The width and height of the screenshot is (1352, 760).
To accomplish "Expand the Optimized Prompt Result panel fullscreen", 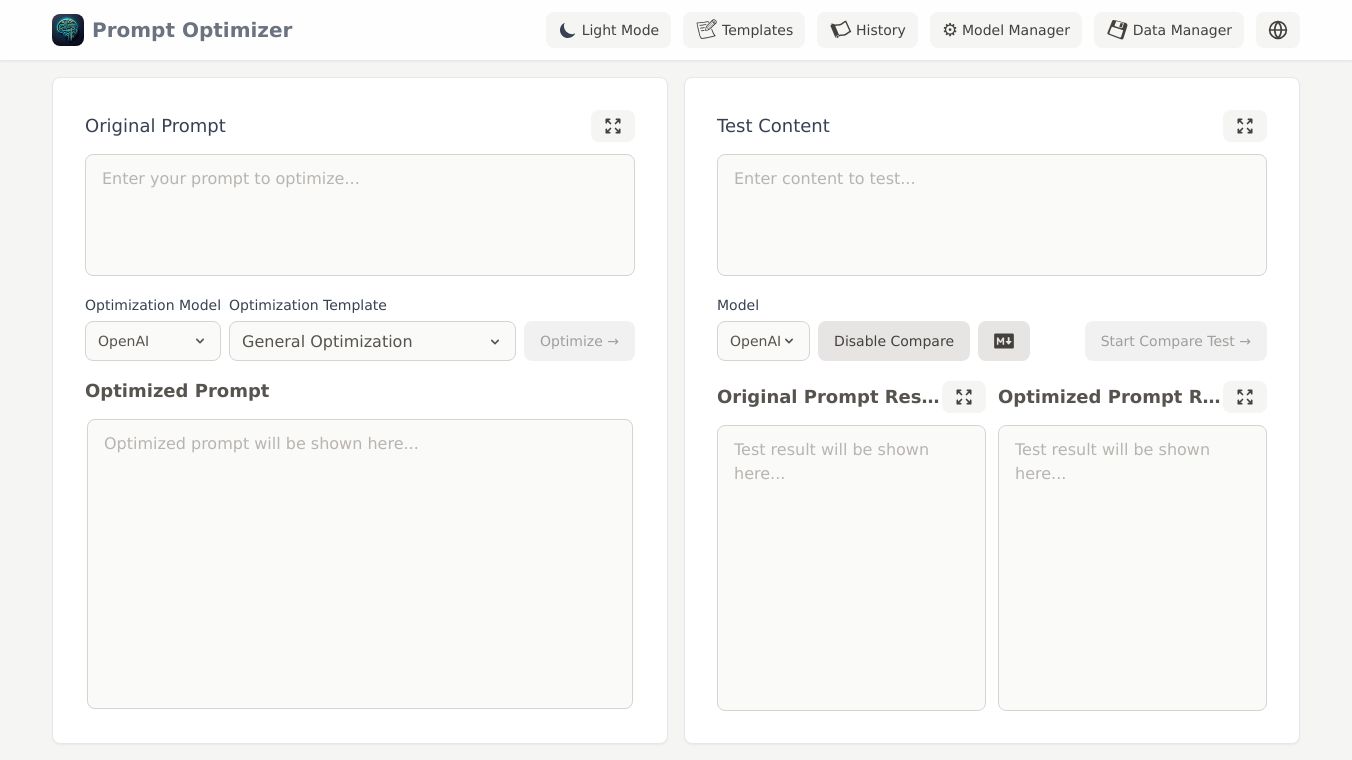I will pyautogui.click(x=1245, y=397).
